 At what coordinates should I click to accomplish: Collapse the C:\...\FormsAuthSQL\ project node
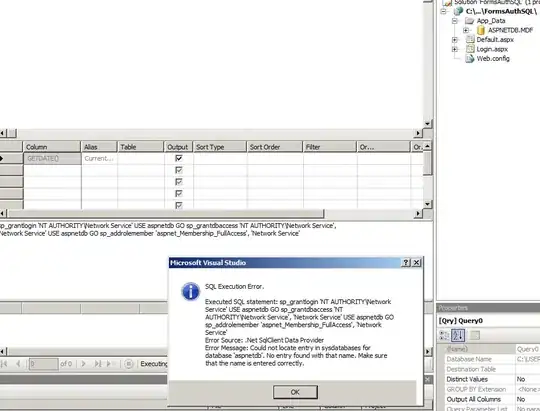click(x=444, y=11)
